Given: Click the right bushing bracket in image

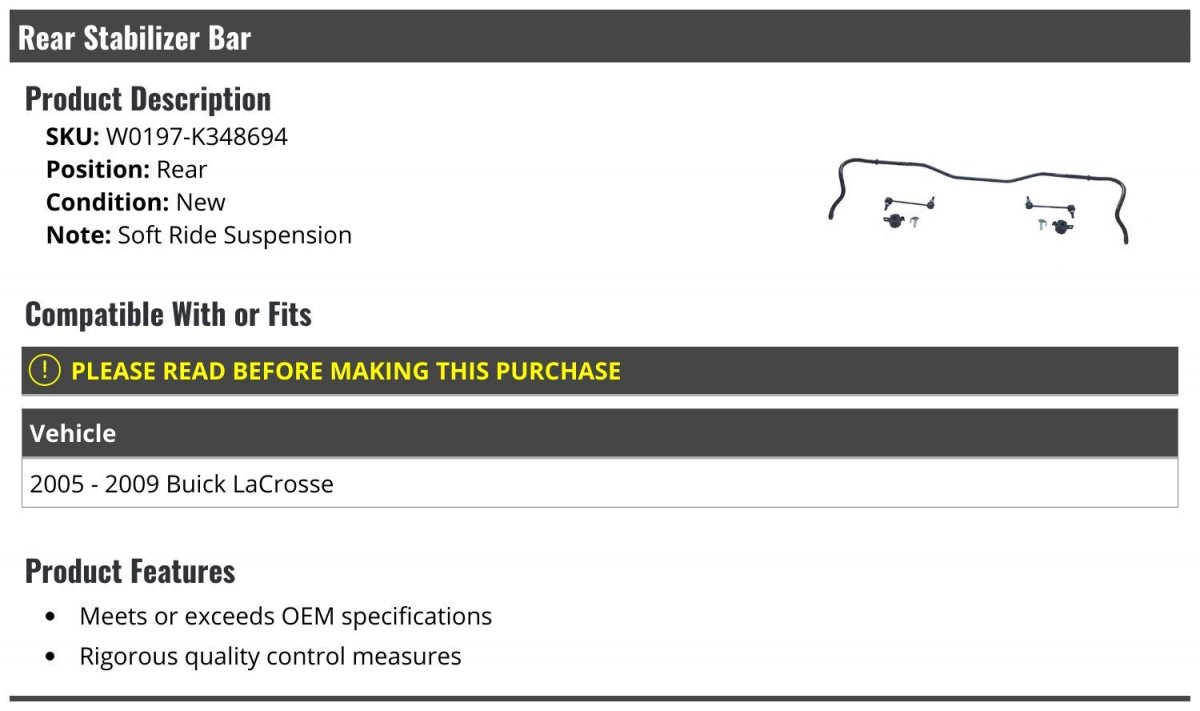Looking at the screenshot, I should pyautogui.click(x=1065, y=227).
